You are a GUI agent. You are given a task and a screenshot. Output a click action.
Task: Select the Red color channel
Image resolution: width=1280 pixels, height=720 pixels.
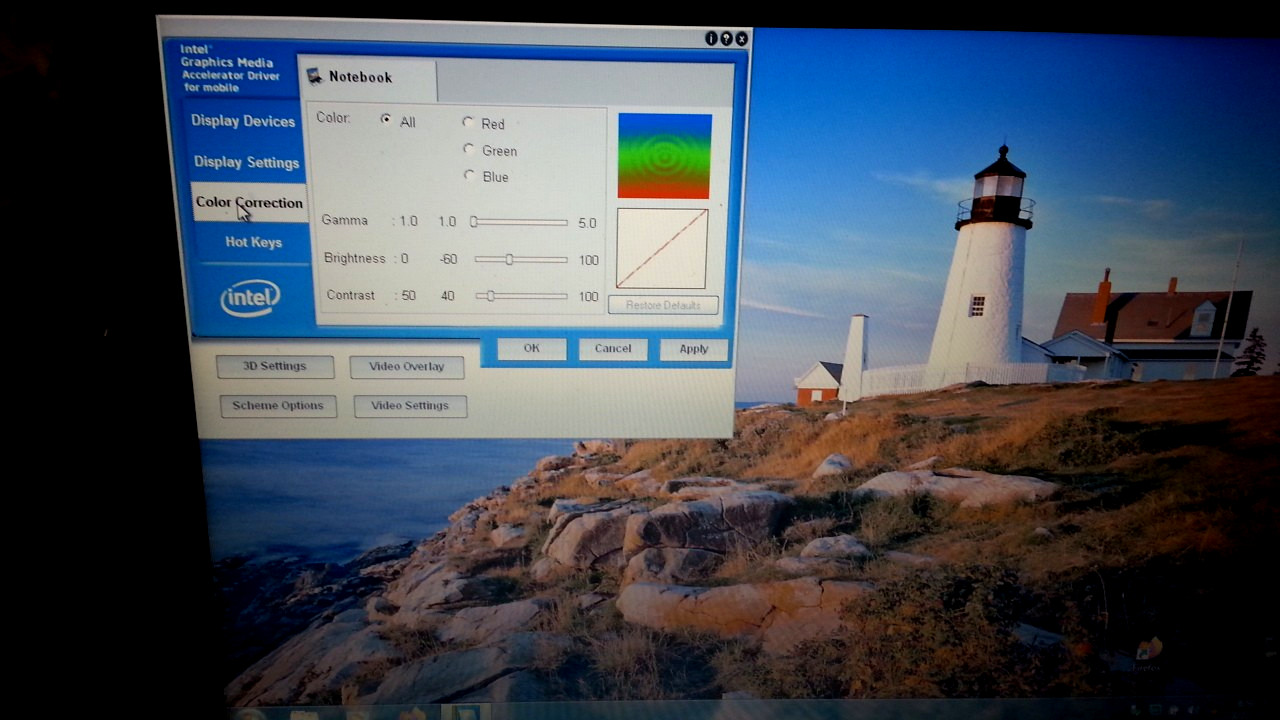tap(468, 122)
